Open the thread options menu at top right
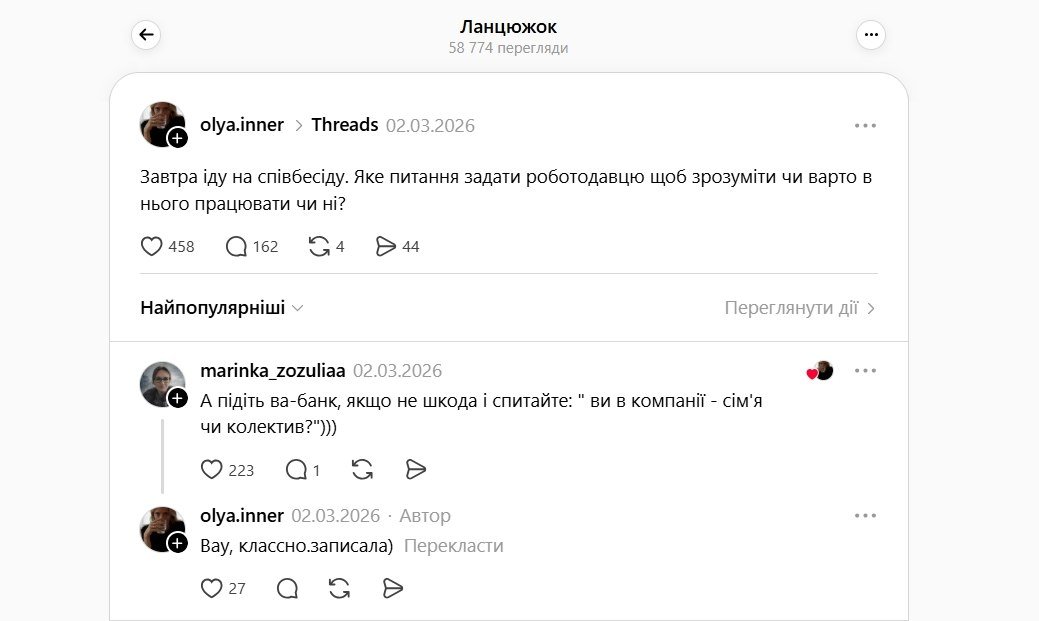The width and height of the screenshot is (1039, 621). tap(871, 35)
